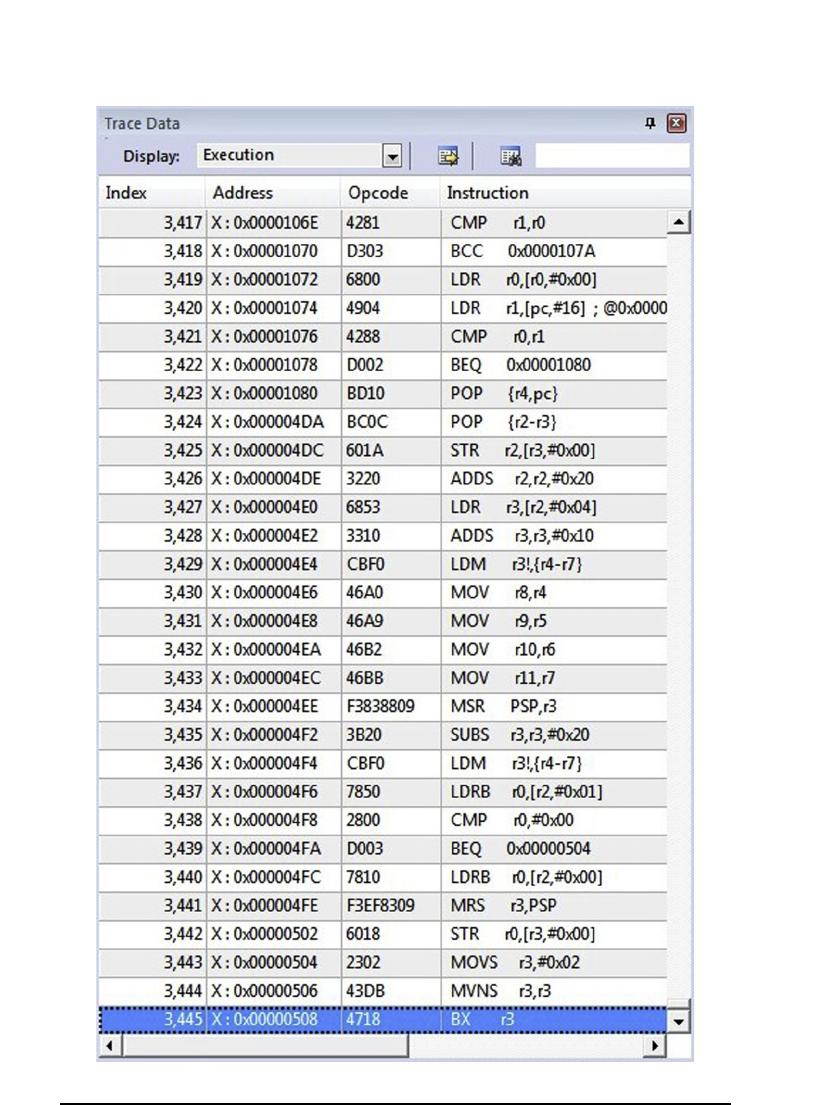This screenshot has width=834, height=1105.
Task: Select BEQ 0x00000504 instruction
Action: (x=520, y=848)
